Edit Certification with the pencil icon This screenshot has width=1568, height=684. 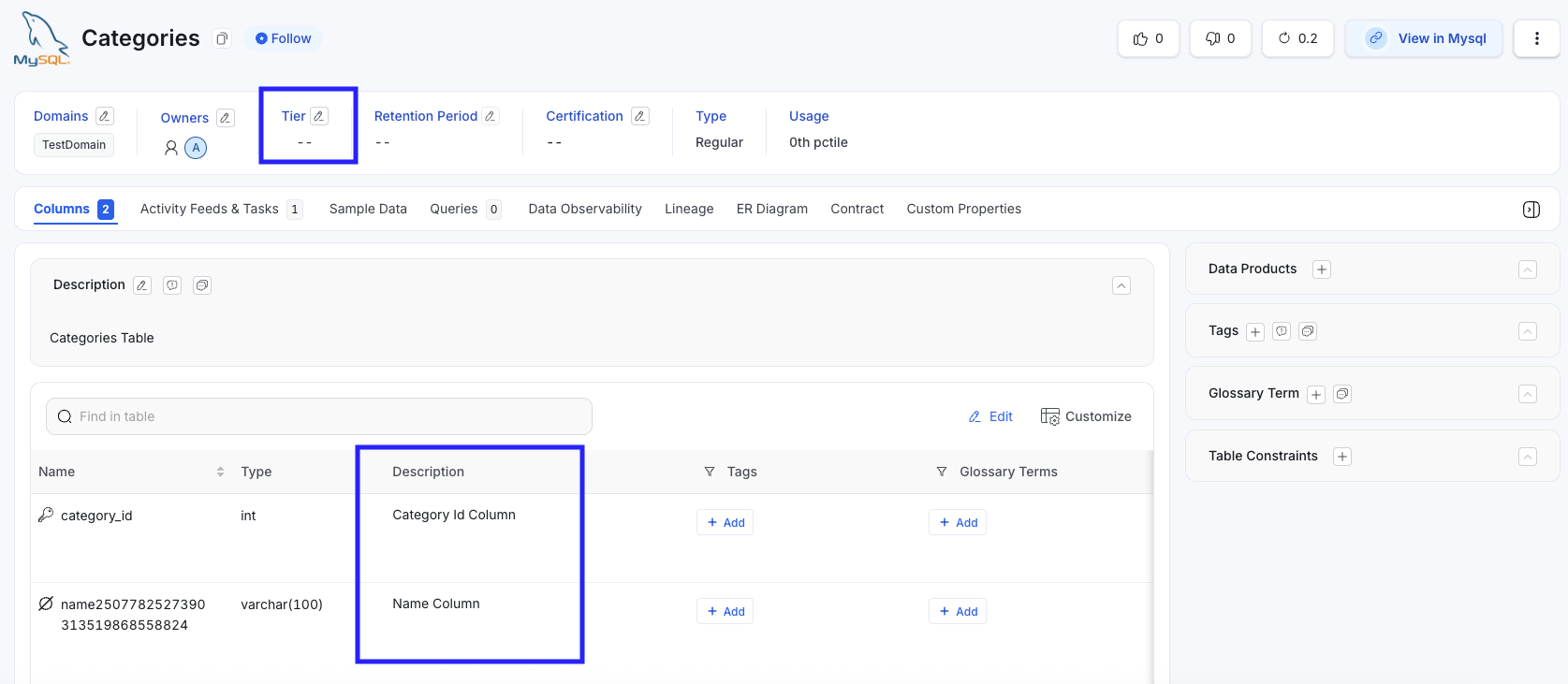coord(640,116)
